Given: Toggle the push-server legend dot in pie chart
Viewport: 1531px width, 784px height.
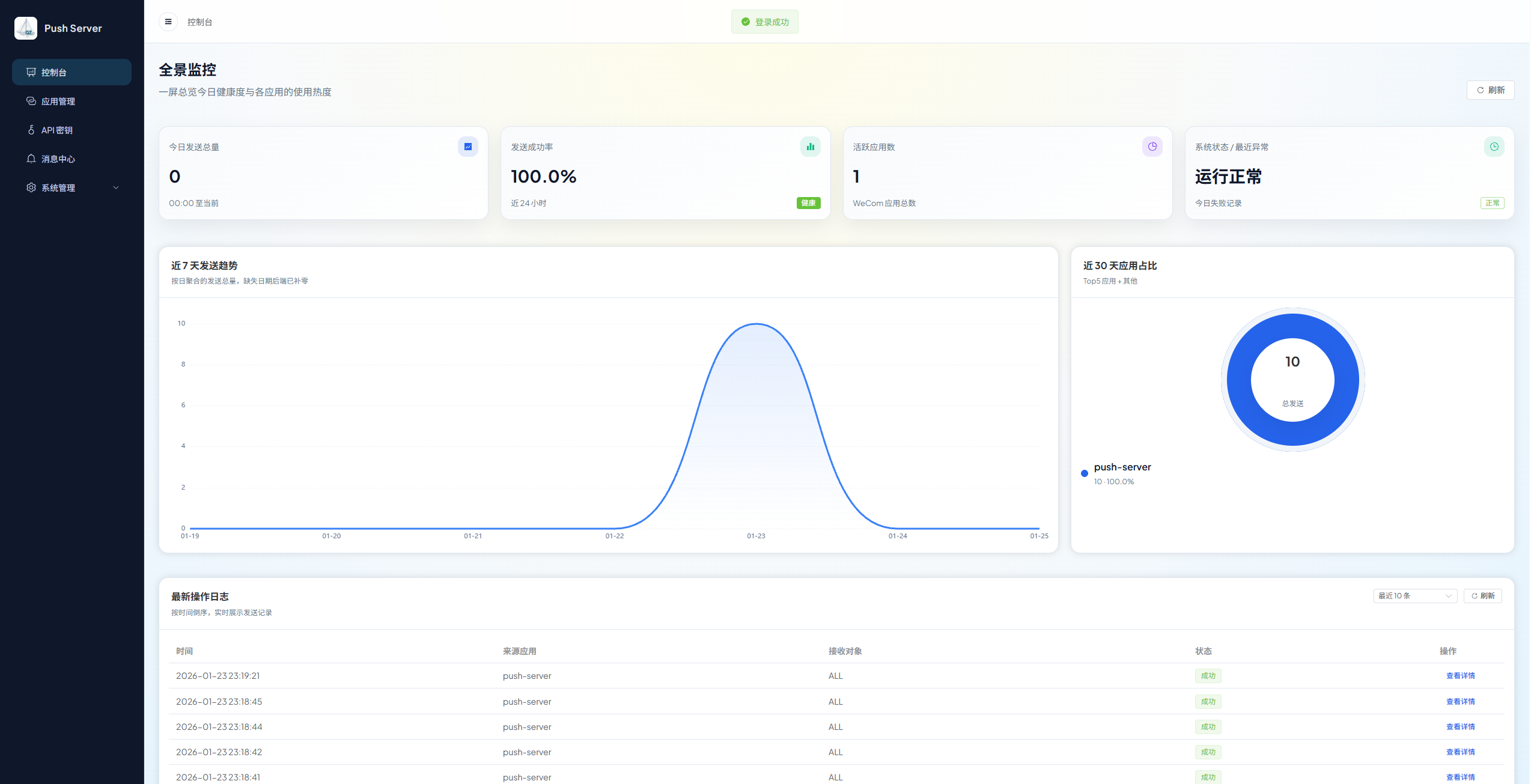Looking at the screenshot, I should 1085,473.
